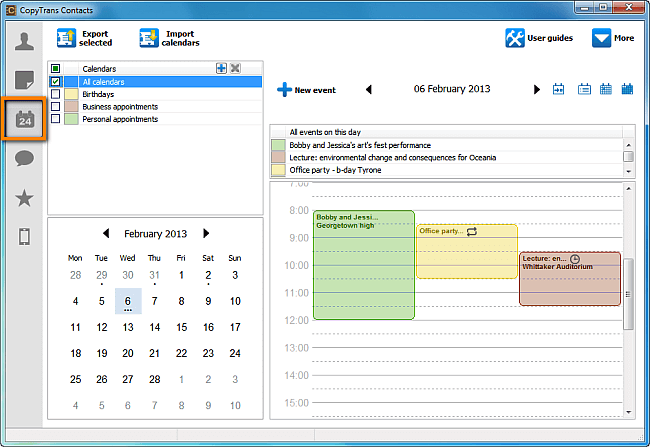Screen dimensions: 650x447
Task: Click the New event button
Action: 307,90
